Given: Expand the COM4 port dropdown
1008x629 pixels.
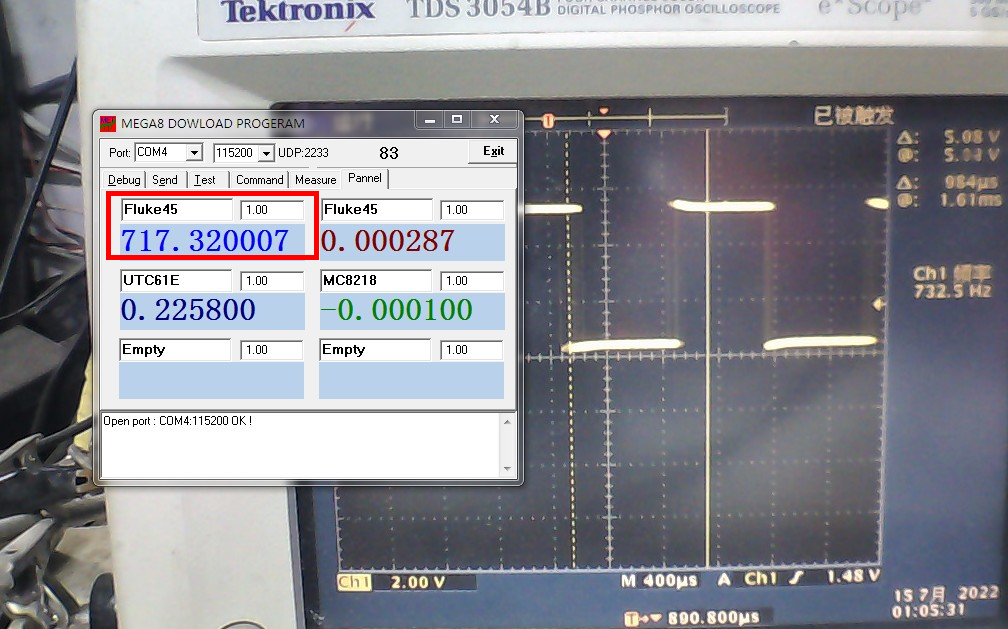Looking at the screenshot, I should (194, 153).
